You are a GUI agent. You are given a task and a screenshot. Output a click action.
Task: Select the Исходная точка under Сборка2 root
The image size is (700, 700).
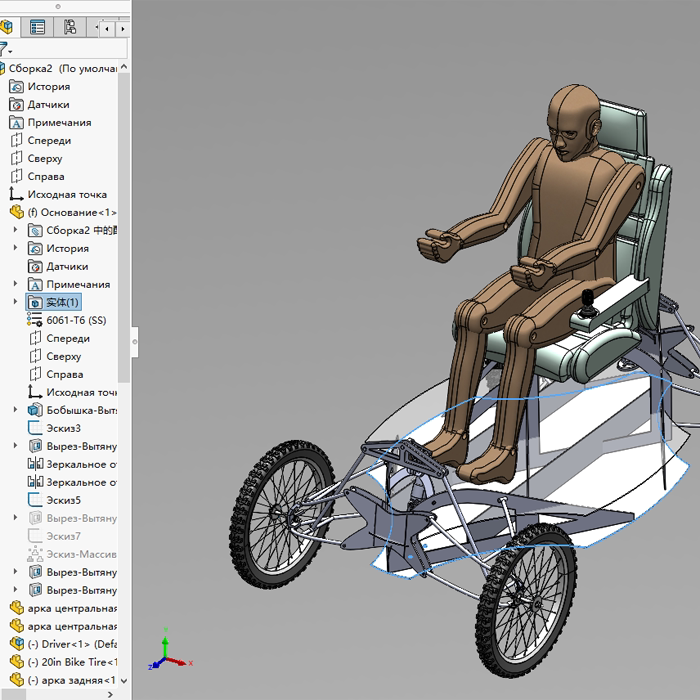(66, 194)
